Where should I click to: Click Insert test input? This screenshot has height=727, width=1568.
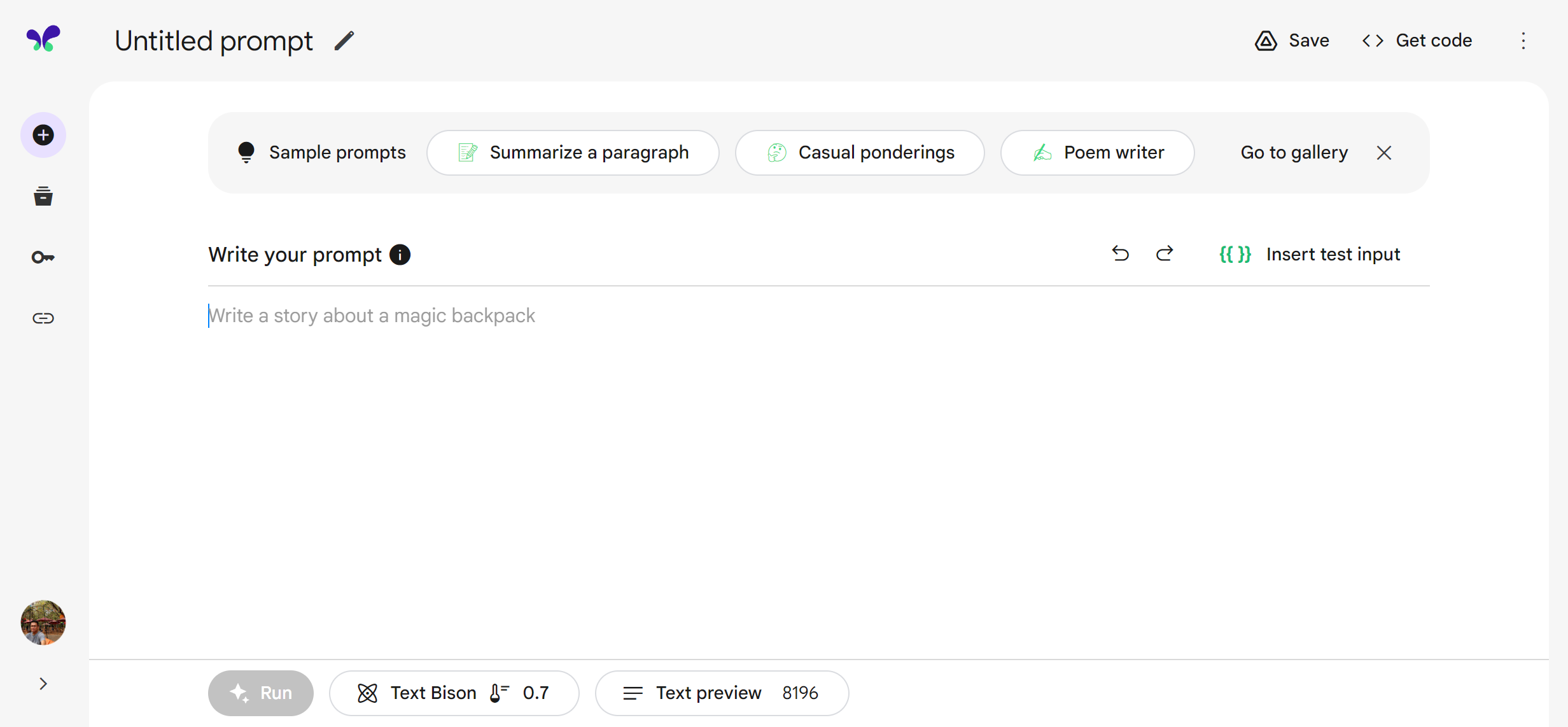(1310, 255)
